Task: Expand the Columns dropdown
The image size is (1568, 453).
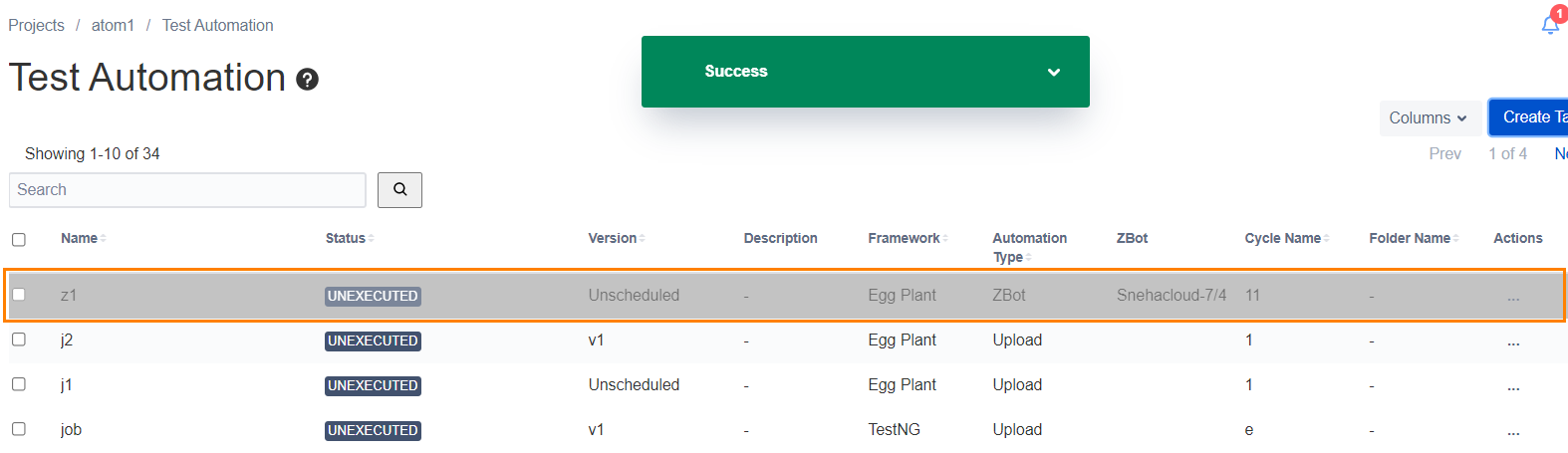Action: coord(1428,118)
